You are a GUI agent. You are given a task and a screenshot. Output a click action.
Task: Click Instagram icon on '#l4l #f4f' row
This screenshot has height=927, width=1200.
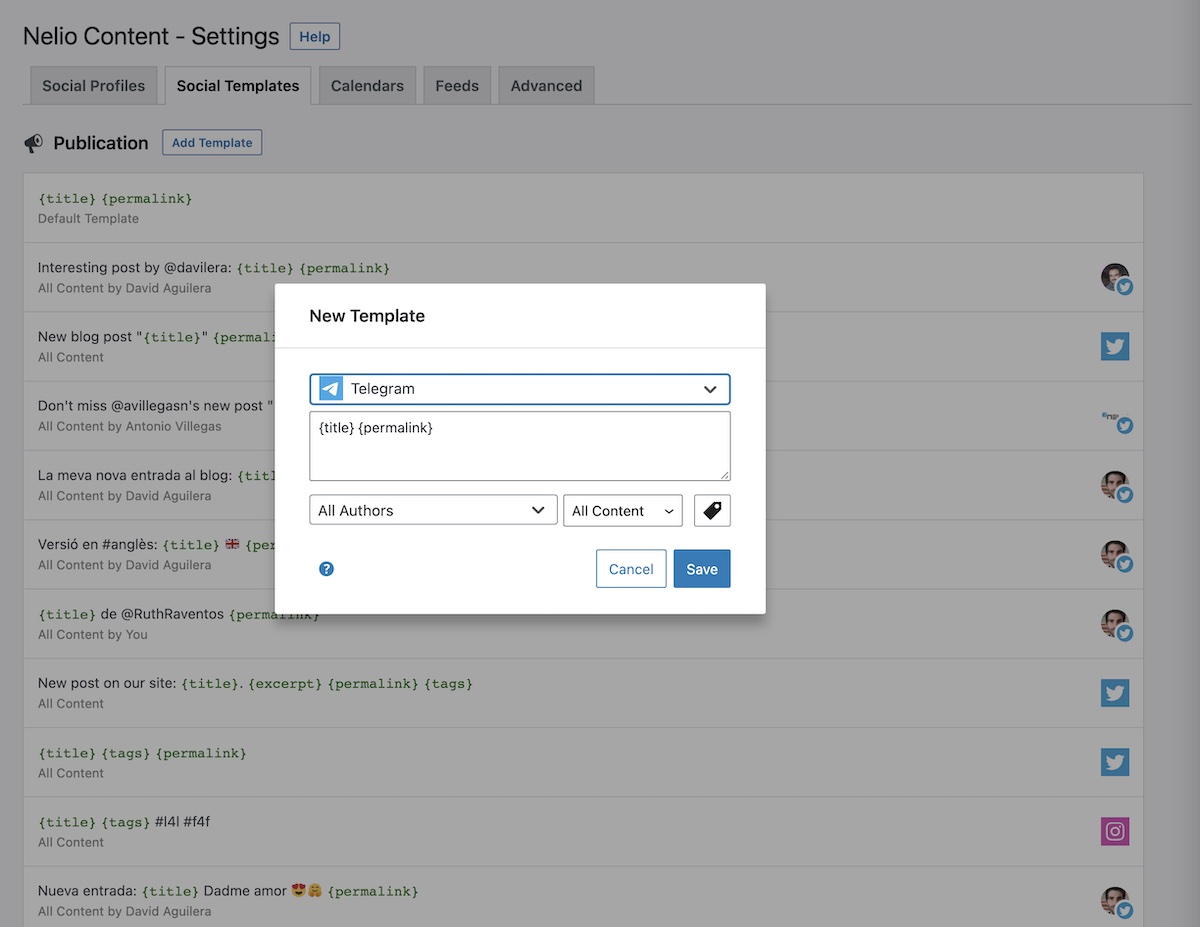pos(1115,831)
